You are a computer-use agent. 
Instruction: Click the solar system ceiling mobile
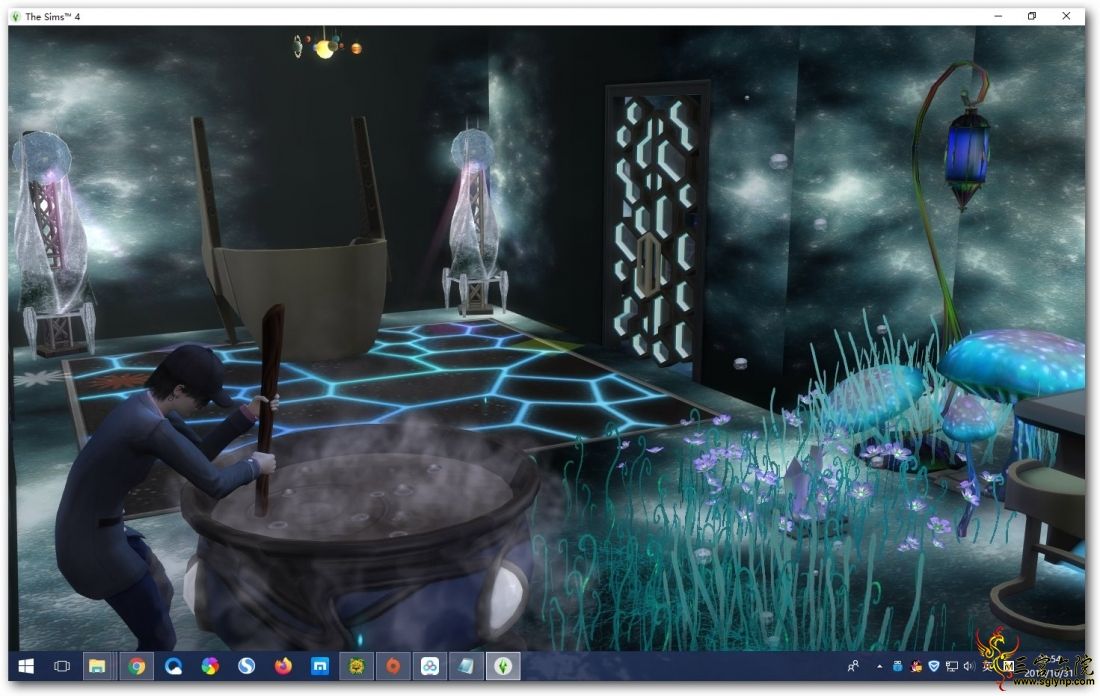point(326,46)
